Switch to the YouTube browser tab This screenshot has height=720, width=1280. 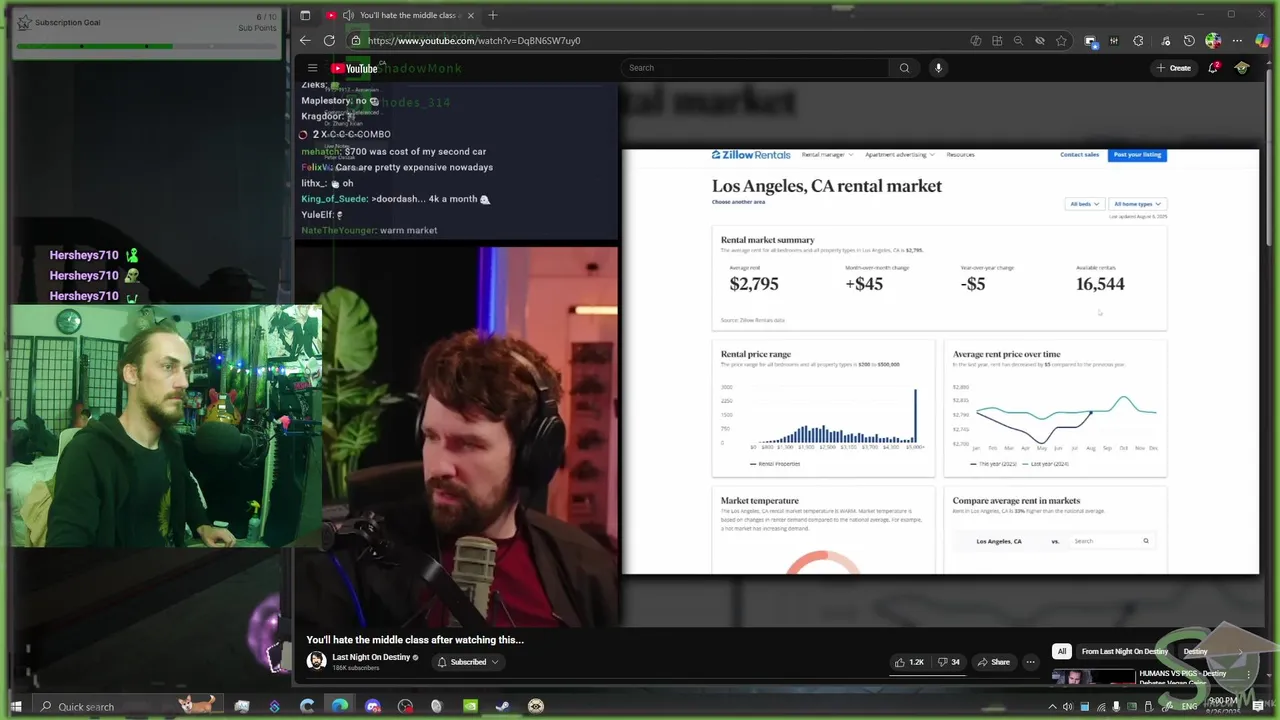tap(400, 15)
